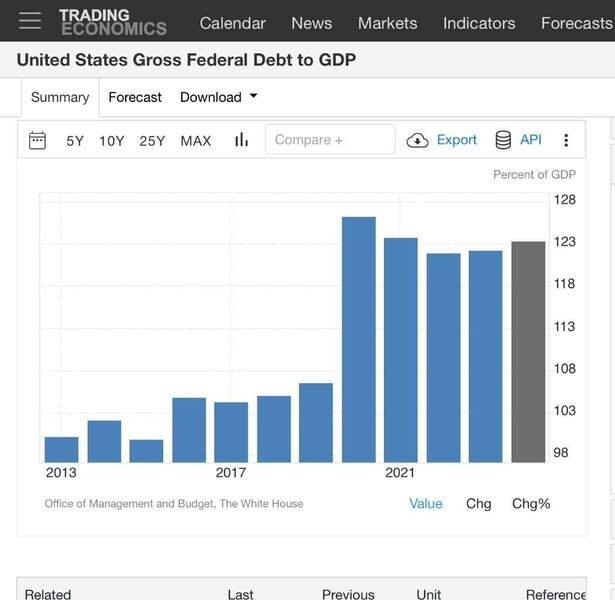
Task: Click the API database icon
Action: click(503, 140)
